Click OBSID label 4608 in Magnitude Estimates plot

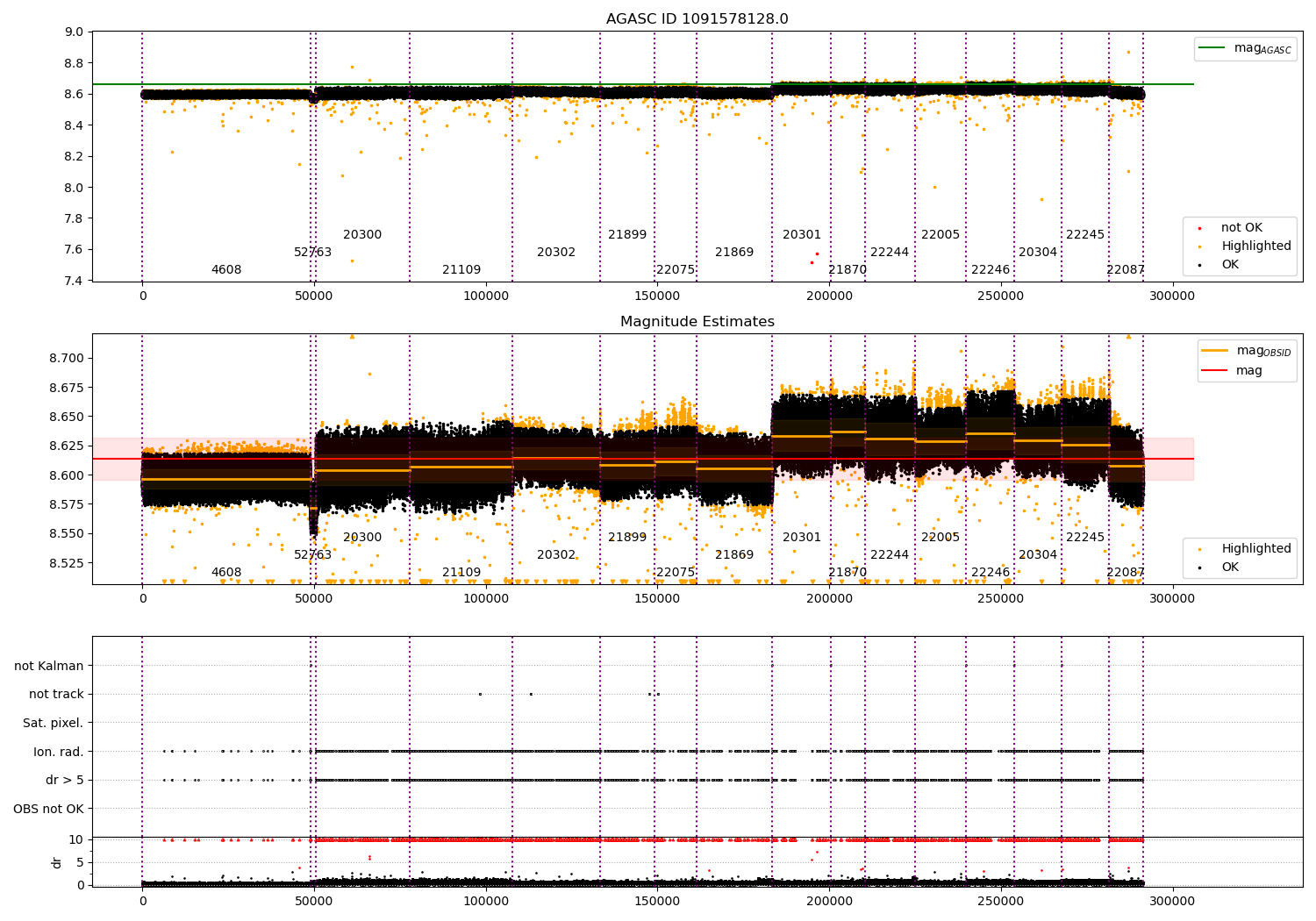pos(226,573)
